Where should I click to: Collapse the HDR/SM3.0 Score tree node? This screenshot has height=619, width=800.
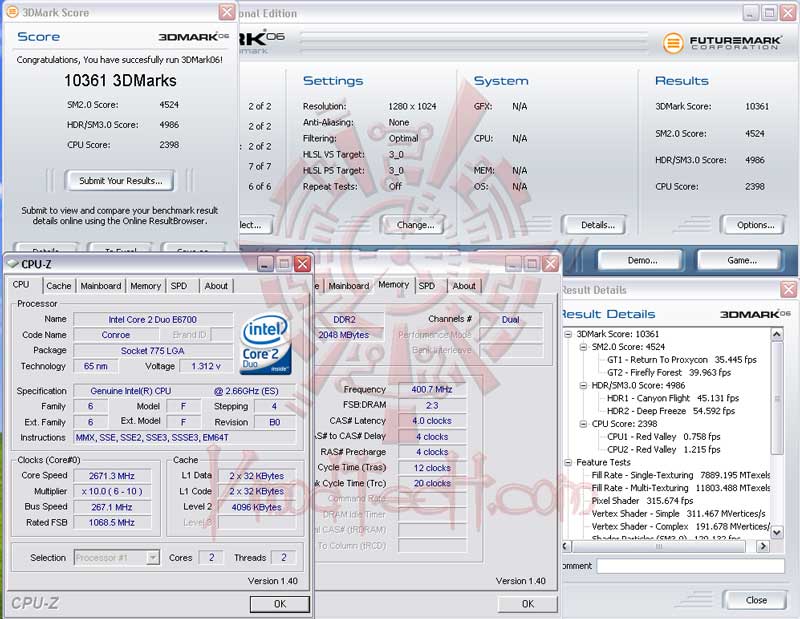coord(583,385)
